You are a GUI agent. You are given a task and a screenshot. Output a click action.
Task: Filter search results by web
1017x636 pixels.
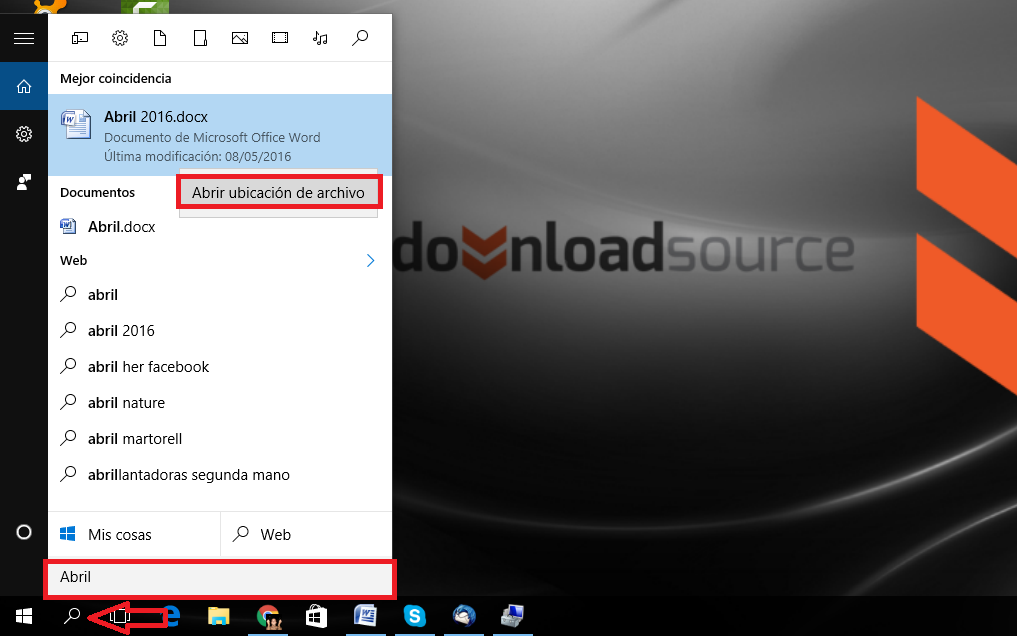point(360,38)
